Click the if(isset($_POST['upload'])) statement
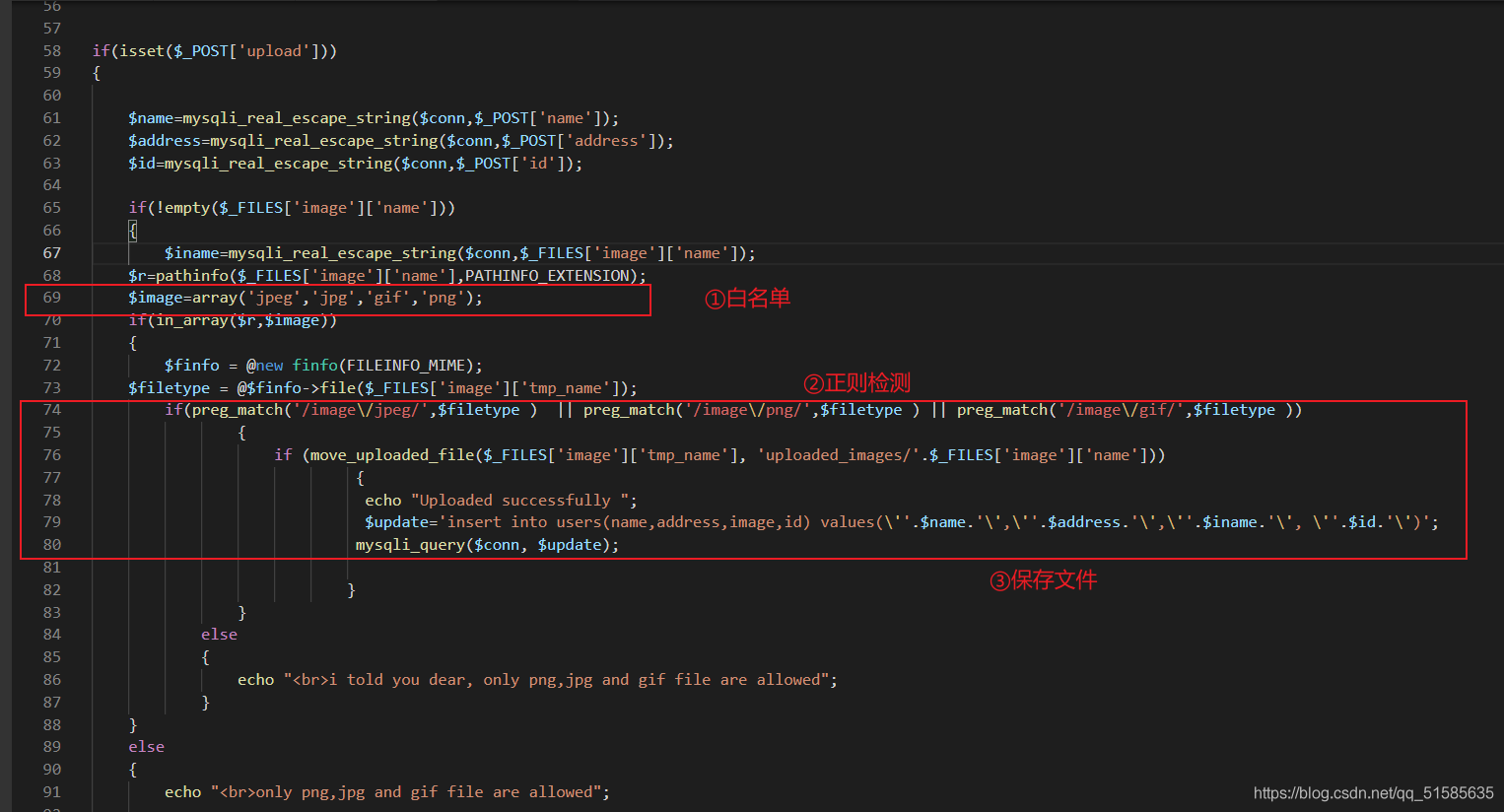1504x812 pixels. coord(215,51)
